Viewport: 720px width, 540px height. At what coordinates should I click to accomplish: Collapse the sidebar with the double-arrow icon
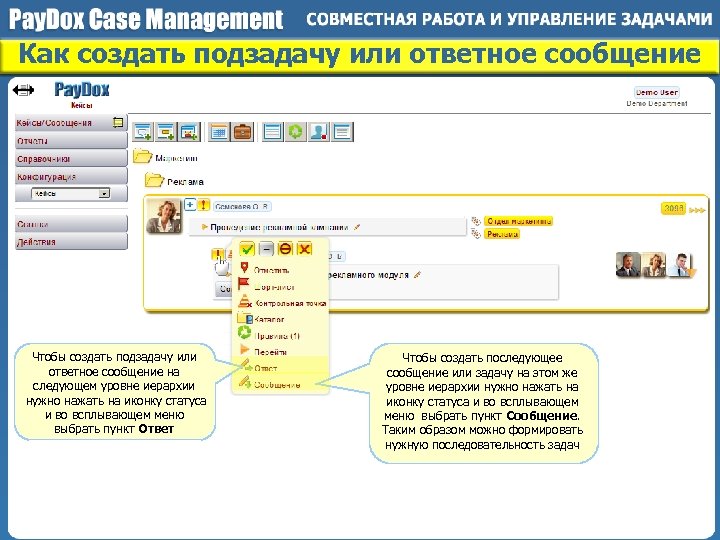point(23,90)
